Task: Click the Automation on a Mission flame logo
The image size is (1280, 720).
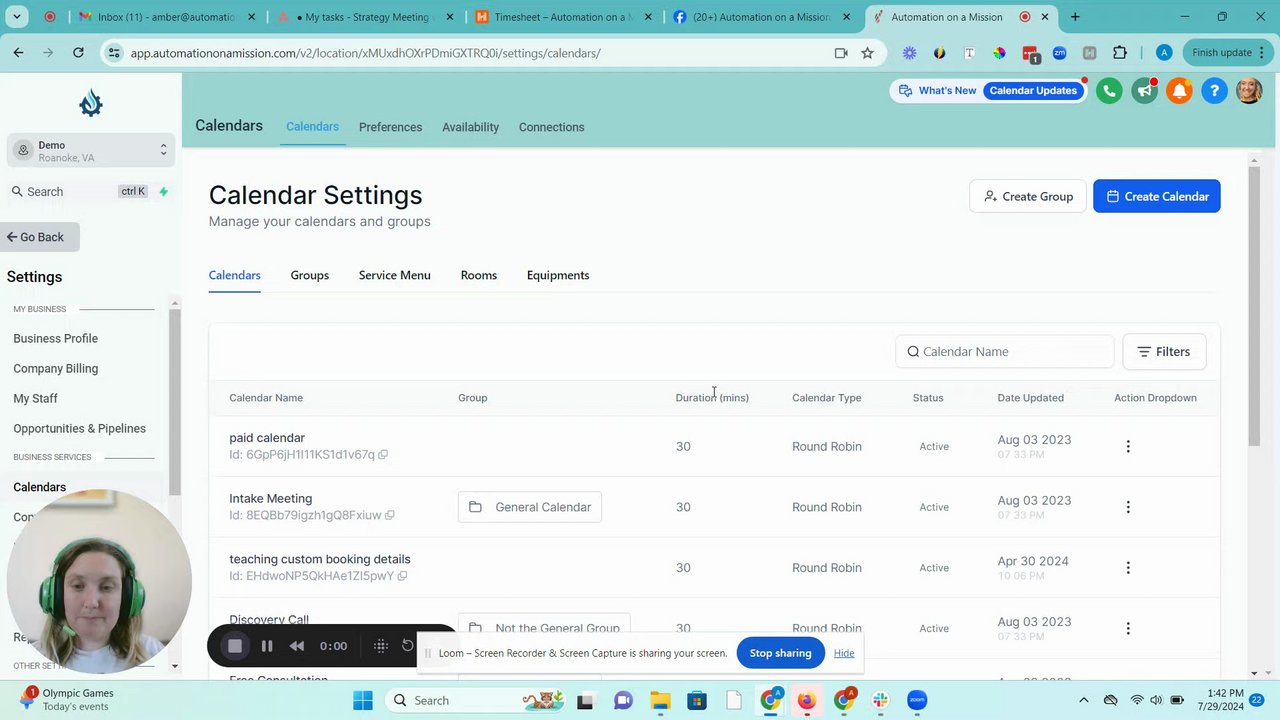Action: point(91,103)
